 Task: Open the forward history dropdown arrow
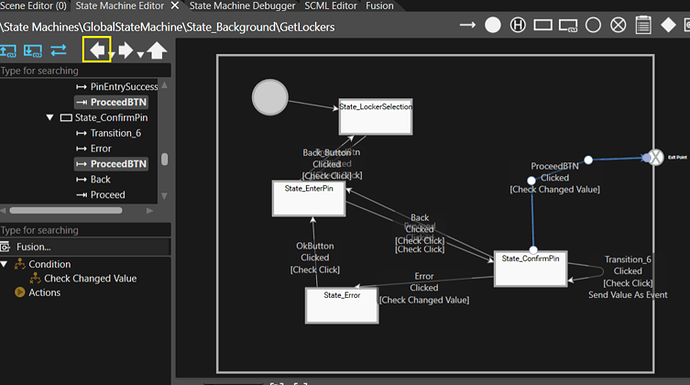click(x=140, y=55)
